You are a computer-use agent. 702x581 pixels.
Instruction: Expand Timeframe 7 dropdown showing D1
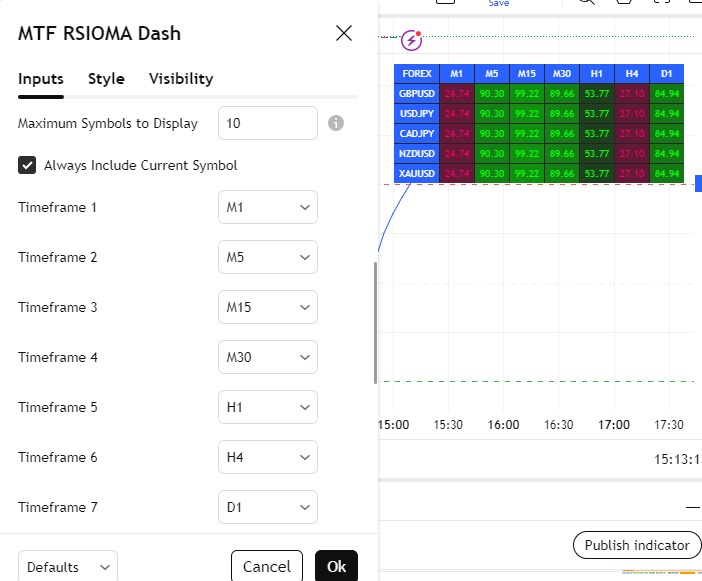[267, 507]
